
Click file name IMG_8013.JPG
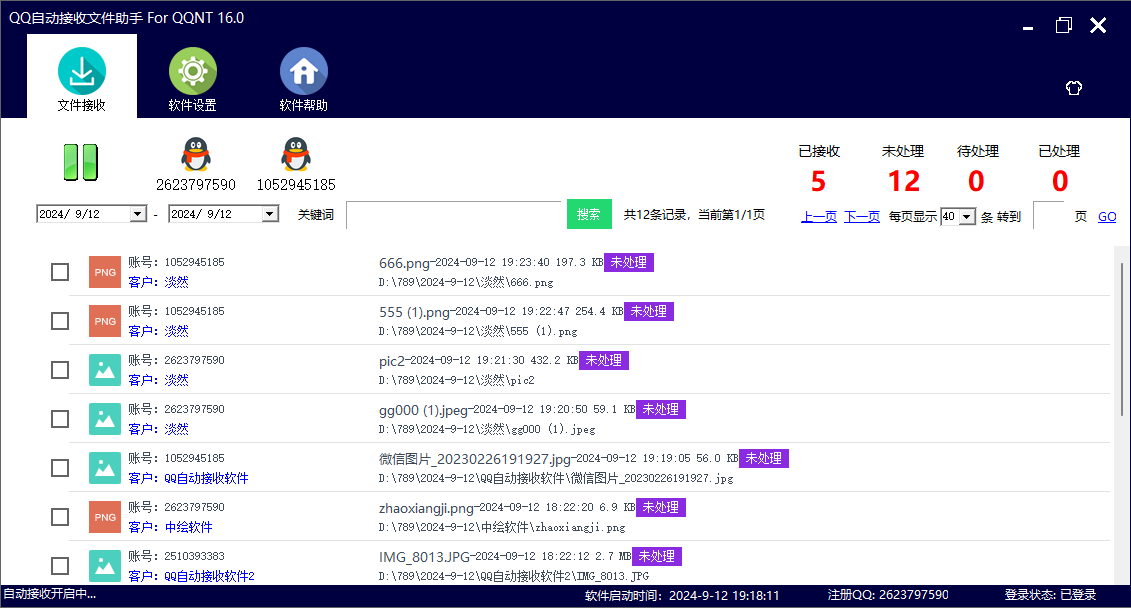[x=424, y=558]
